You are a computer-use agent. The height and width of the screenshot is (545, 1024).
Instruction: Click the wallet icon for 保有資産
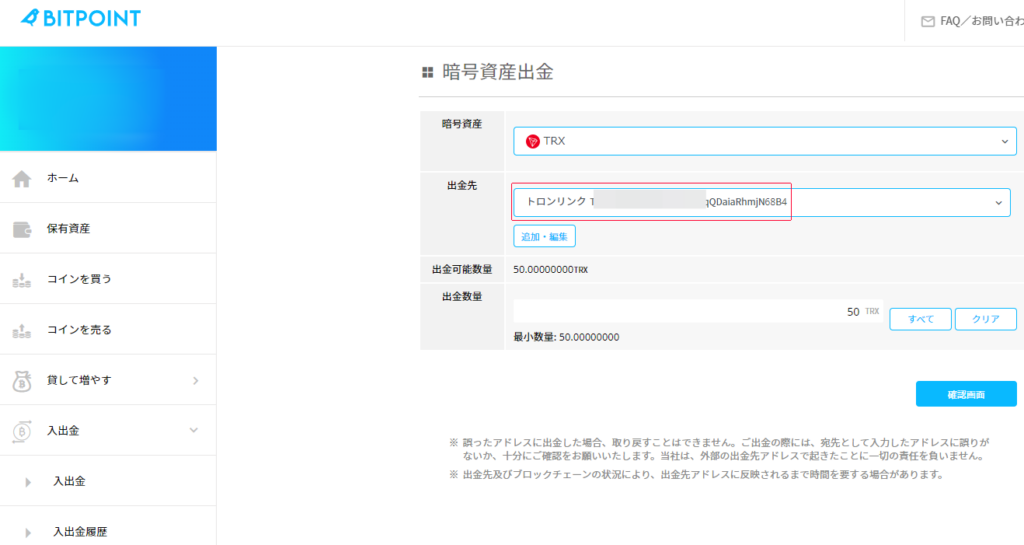[22, 229]
